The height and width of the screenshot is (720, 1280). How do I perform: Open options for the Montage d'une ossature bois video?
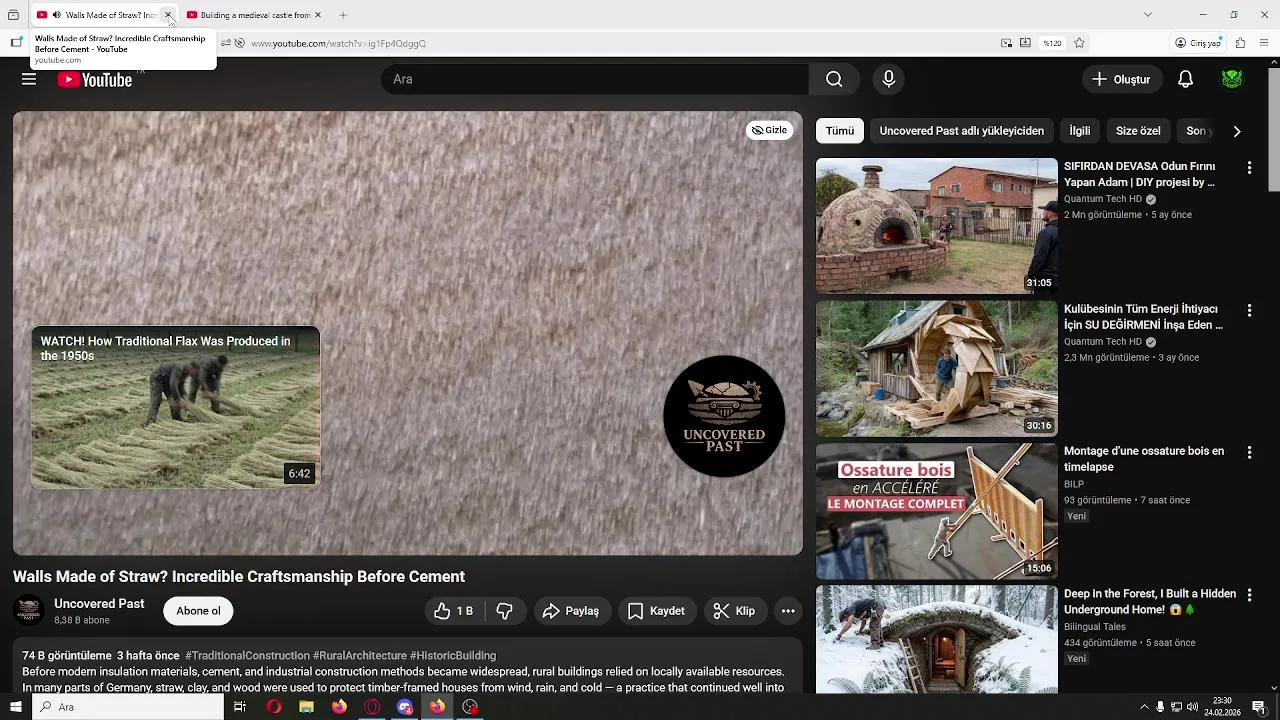[1249, 453]
